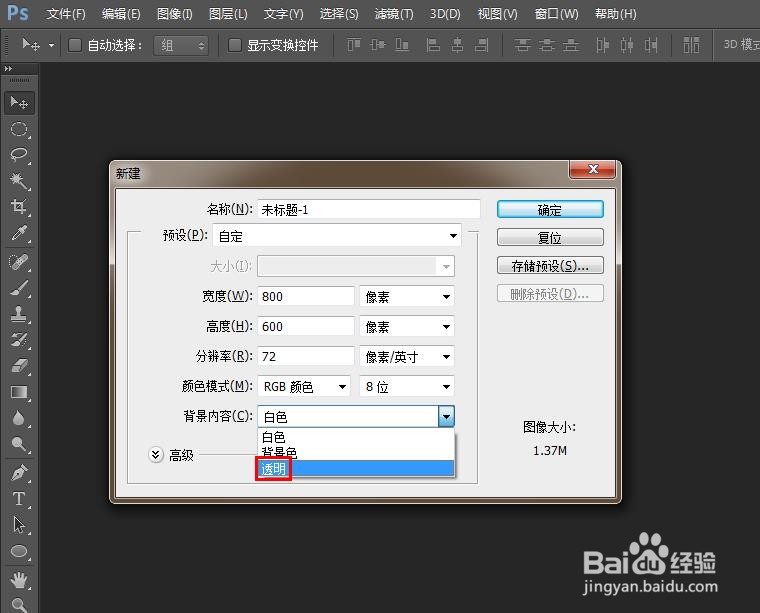Click the 名称 field with 未标题-1

pos(369,209)
